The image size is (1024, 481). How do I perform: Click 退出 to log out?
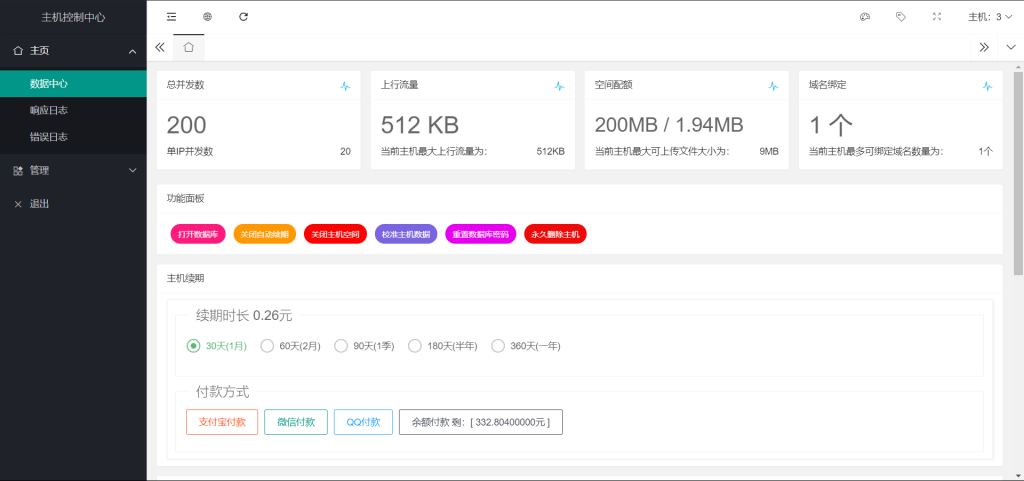[73, 204]
